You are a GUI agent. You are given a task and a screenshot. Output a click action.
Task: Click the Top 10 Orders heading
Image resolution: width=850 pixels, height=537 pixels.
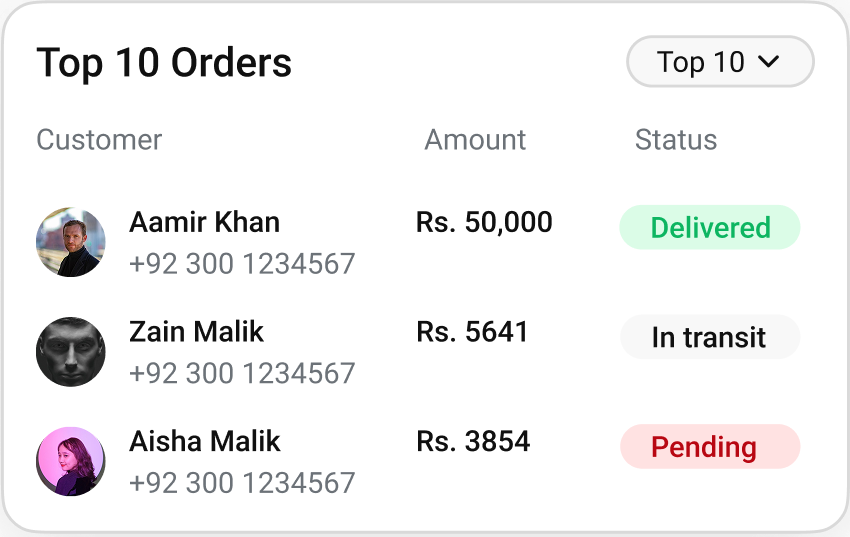coord(164,63)
